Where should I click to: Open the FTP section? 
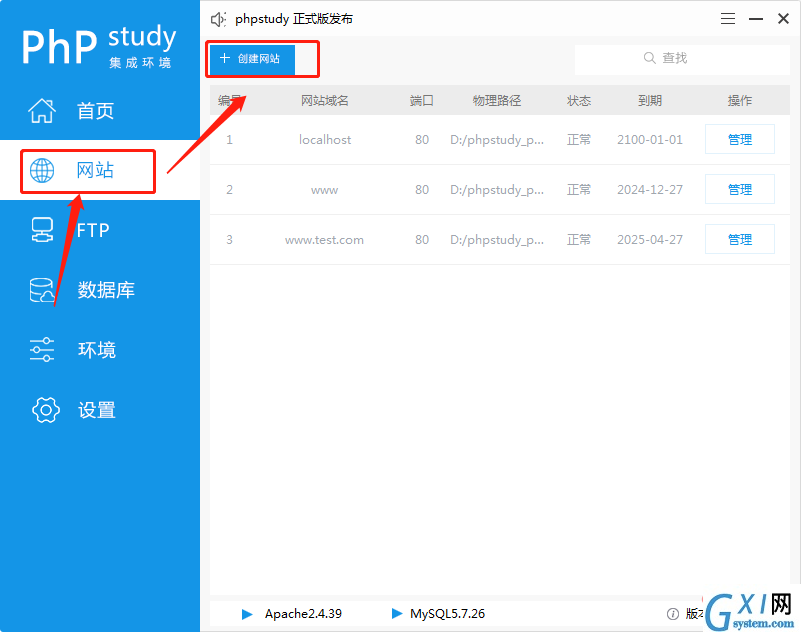click(x=93, y=230)
